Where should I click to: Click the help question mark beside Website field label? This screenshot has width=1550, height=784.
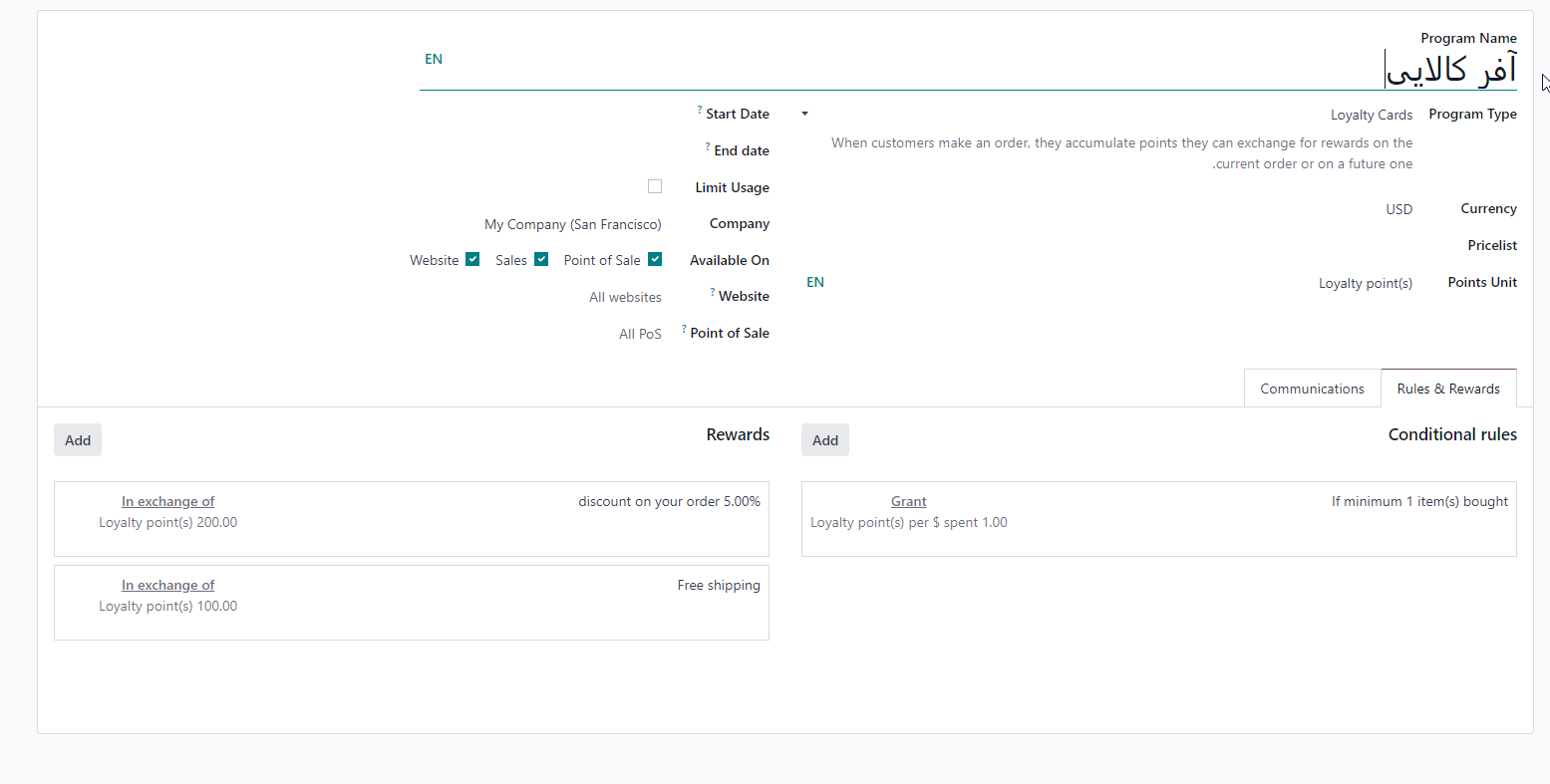[x=713, y=293]
